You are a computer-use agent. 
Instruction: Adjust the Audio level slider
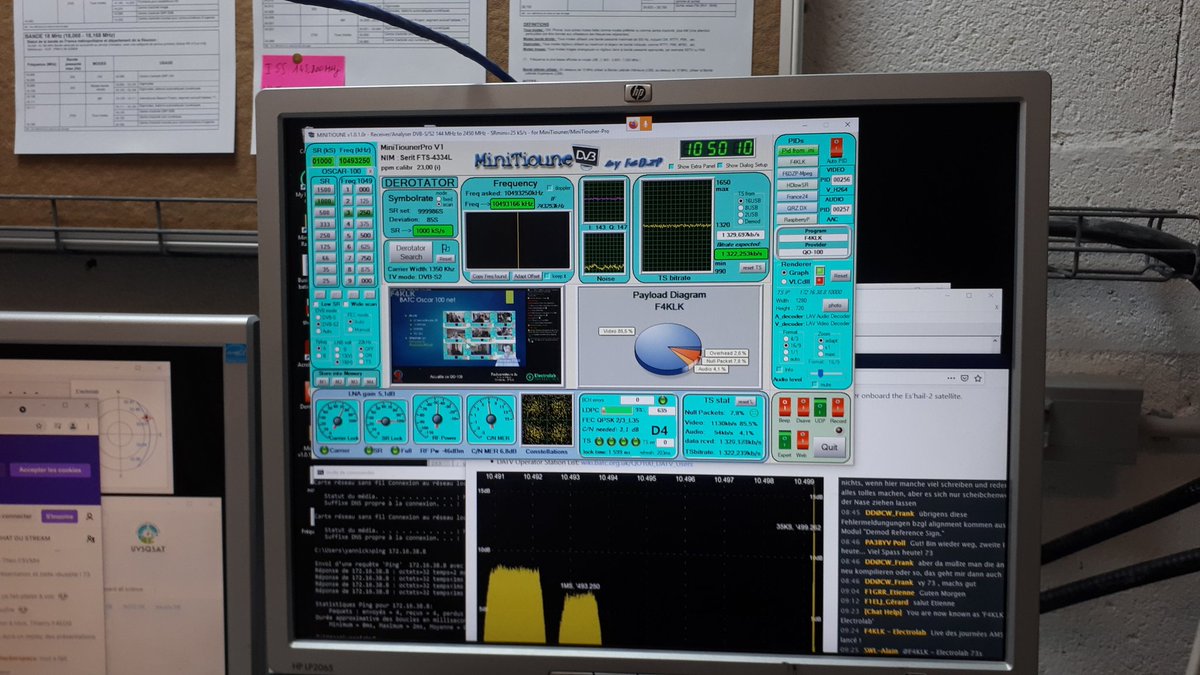(820, 373)
